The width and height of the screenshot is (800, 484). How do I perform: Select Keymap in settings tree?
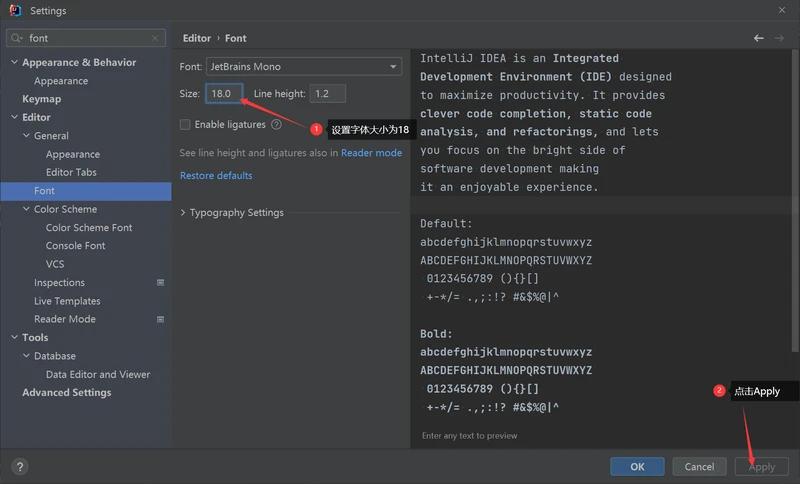(x=42, y=99)
